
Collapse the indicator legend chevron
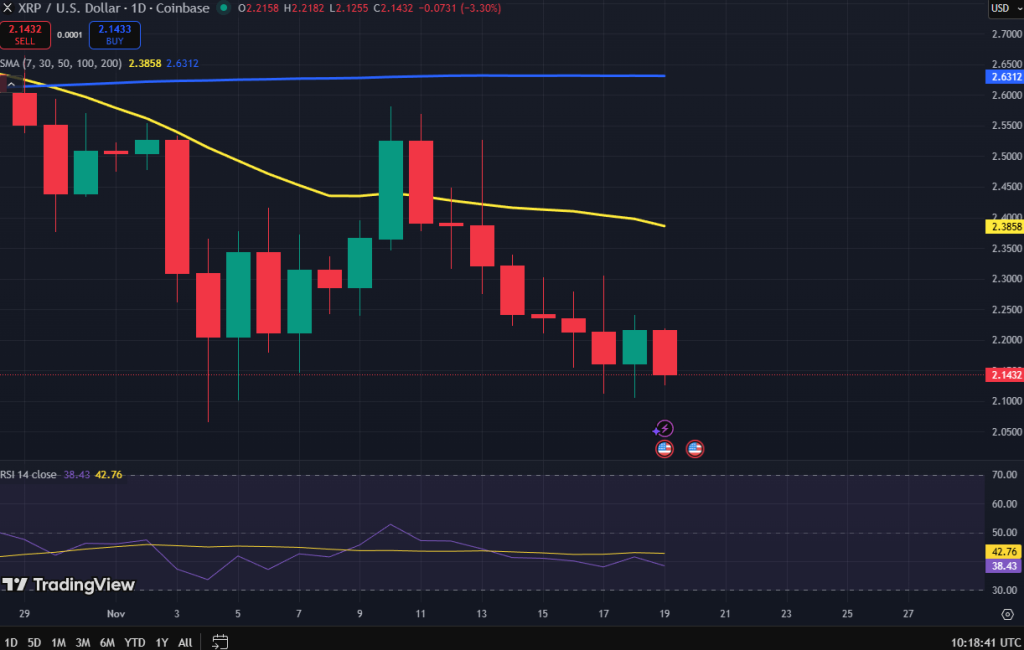[11, 85]
